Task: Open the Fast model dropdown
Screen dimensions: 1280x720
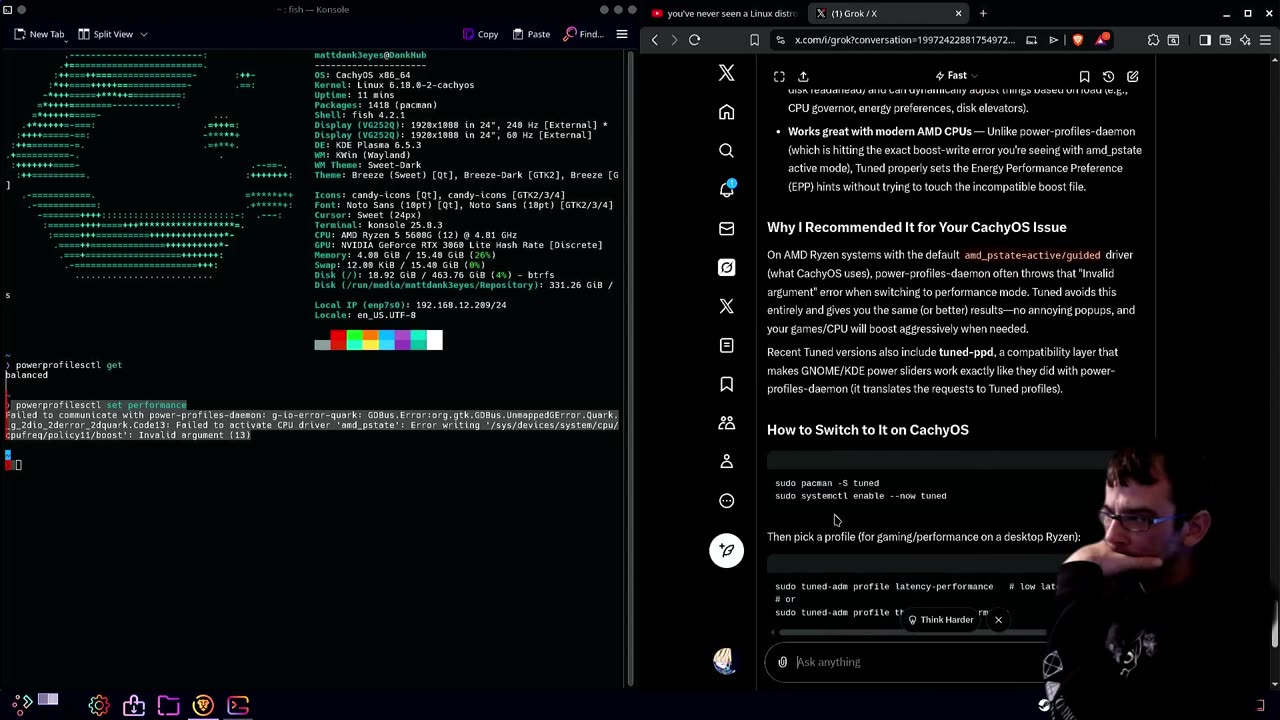Action: [957, 76]
